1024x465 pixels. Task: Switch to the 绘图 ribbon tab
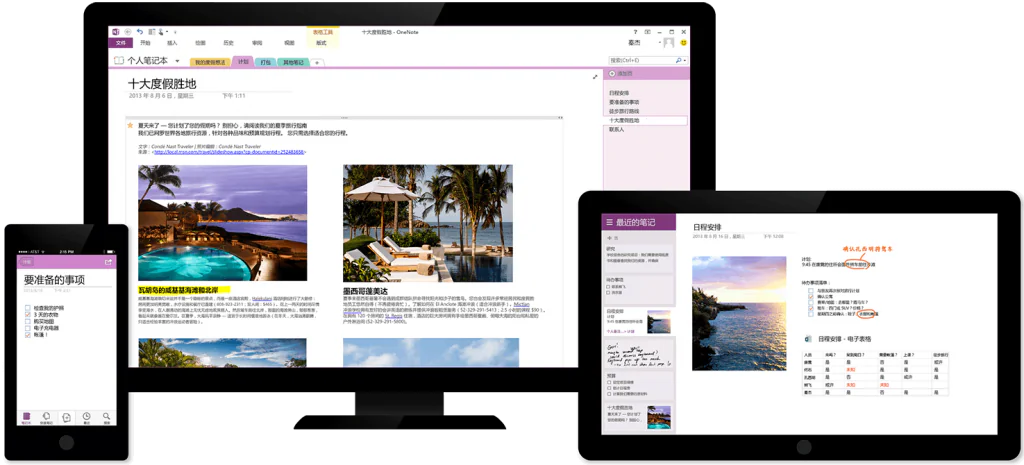coord(200,43)
